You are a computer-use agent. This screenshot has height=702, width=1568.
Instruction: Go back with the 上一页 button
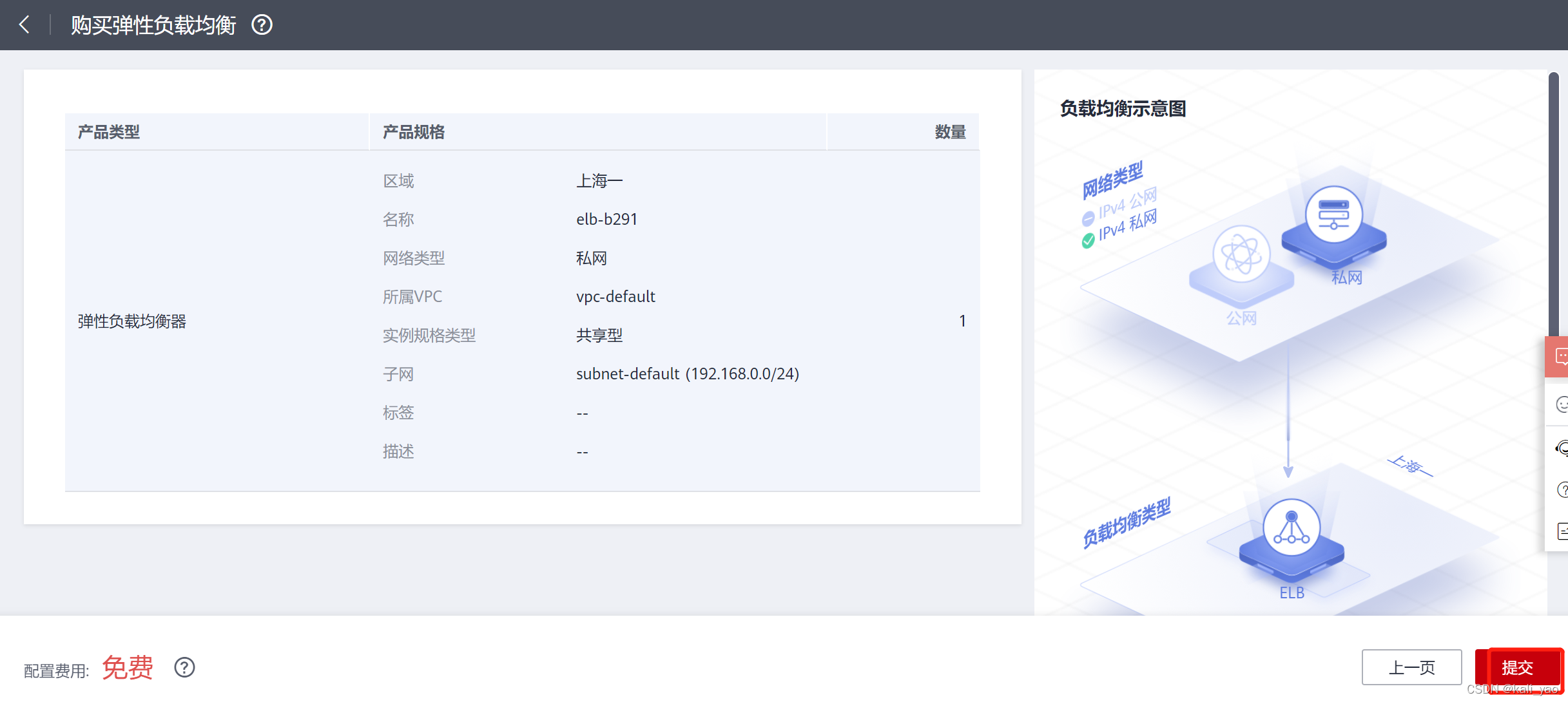pos(1411,667)
